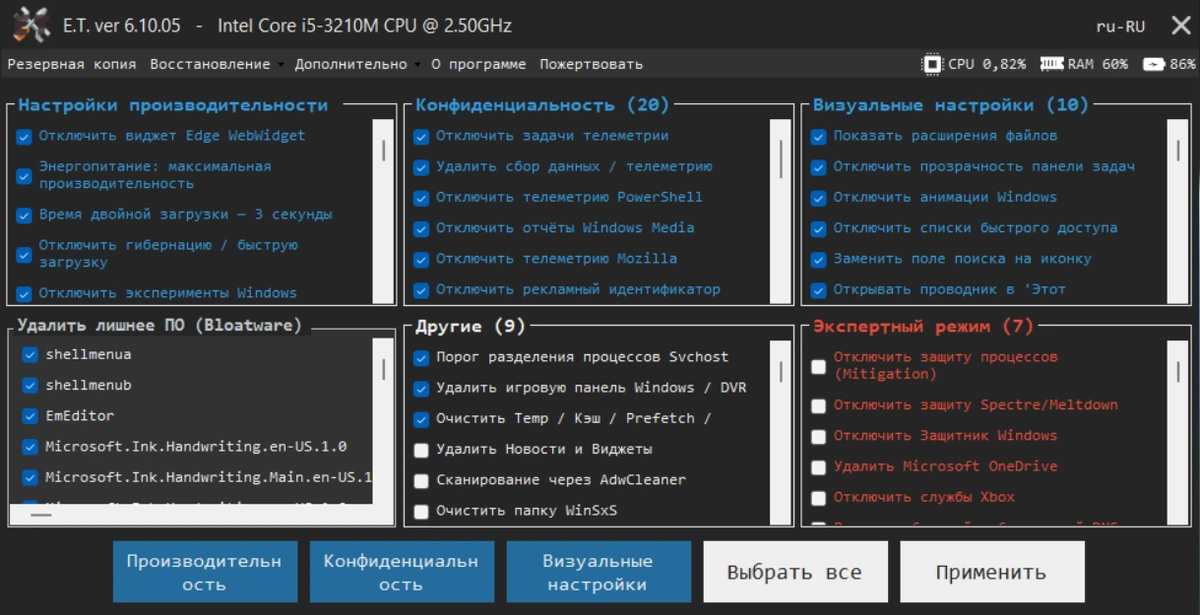Click the battery 86% readout
1200x615 pixels.
(x=1183, y=64)
